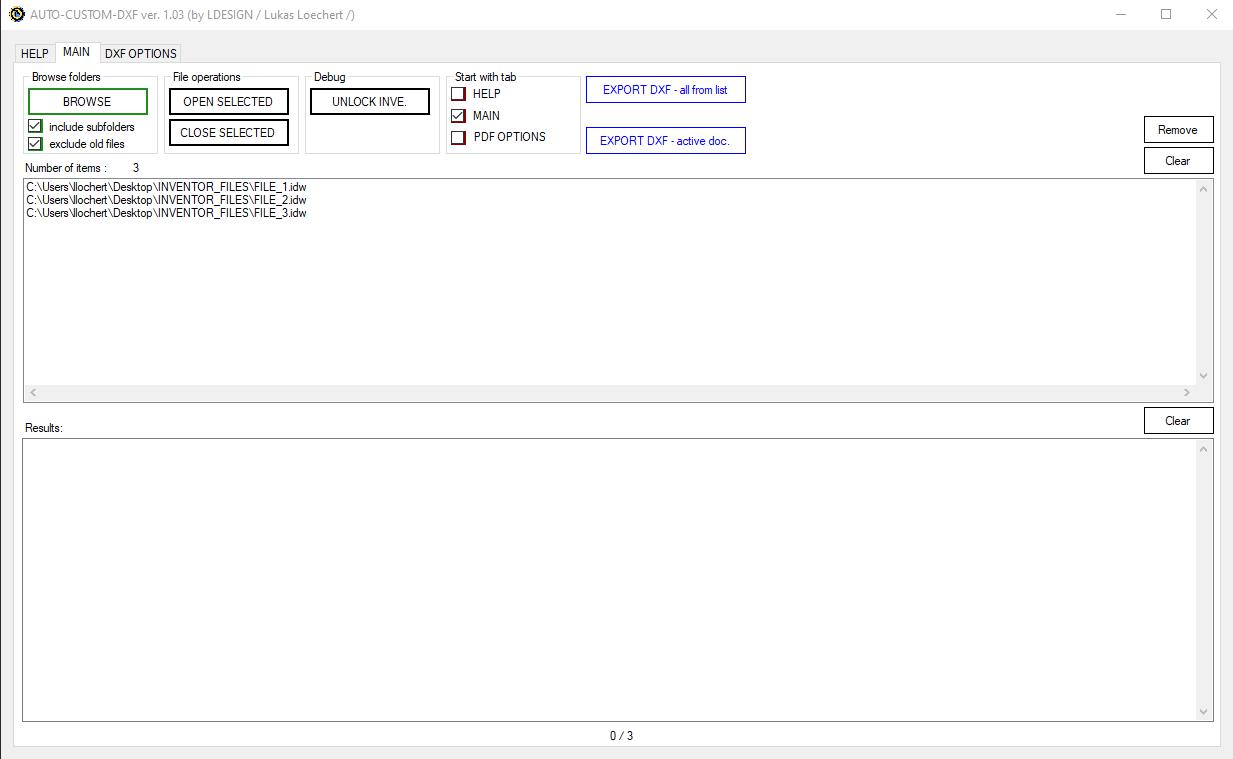Click Clear button below Remove
The image size is (1233, 759).
click(x=1178, y=160)
